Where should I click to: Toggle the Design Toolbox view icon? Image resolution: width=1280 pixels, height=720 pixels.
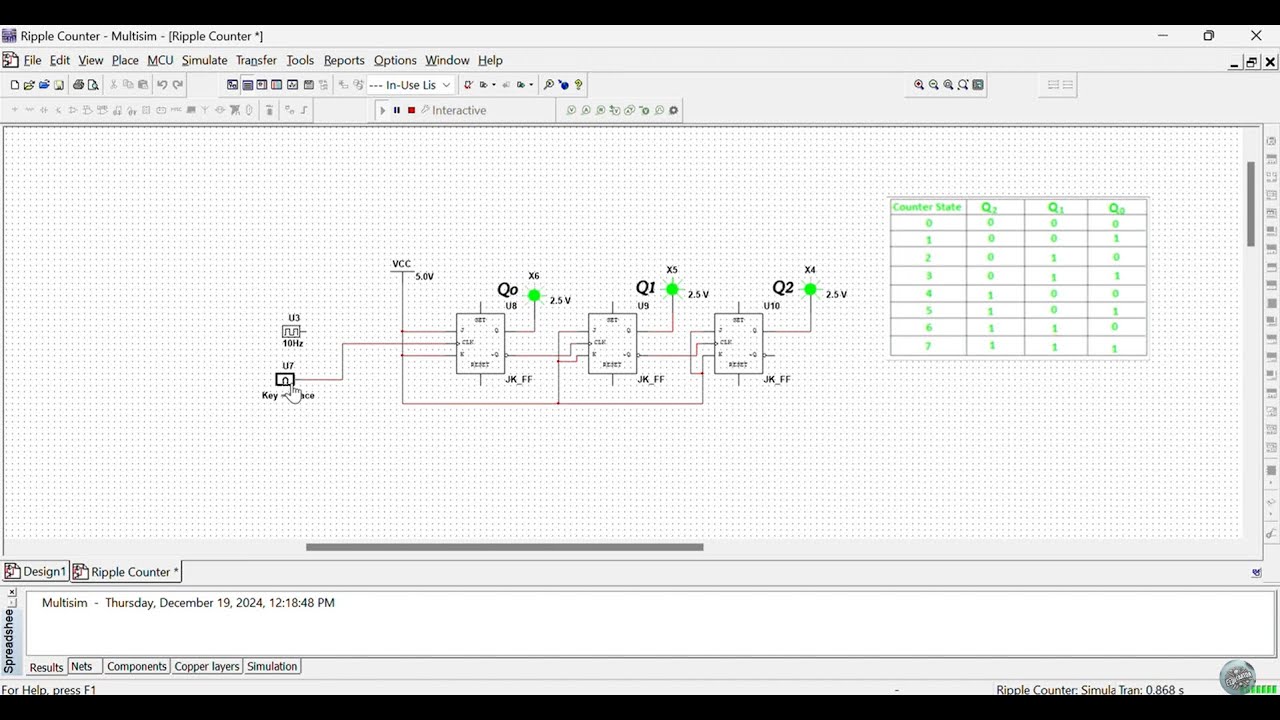(x=232, y=85)
